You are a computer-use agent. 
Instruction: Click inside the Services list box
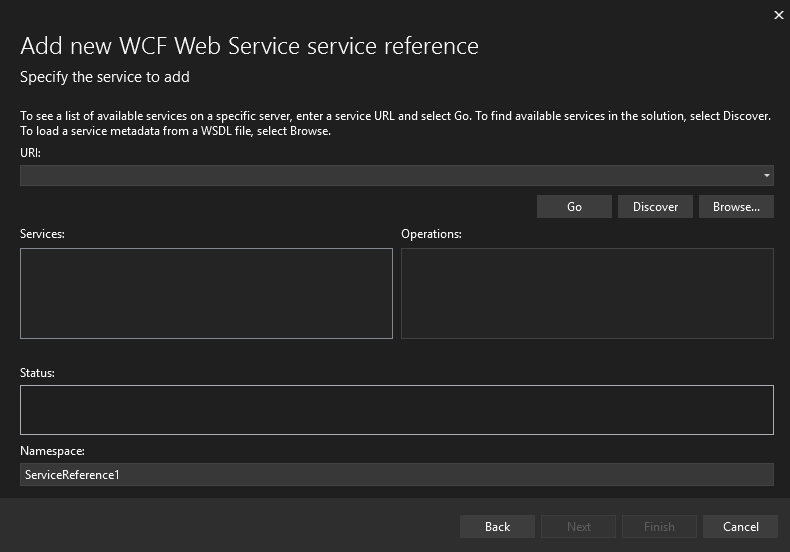coord(206,293)
